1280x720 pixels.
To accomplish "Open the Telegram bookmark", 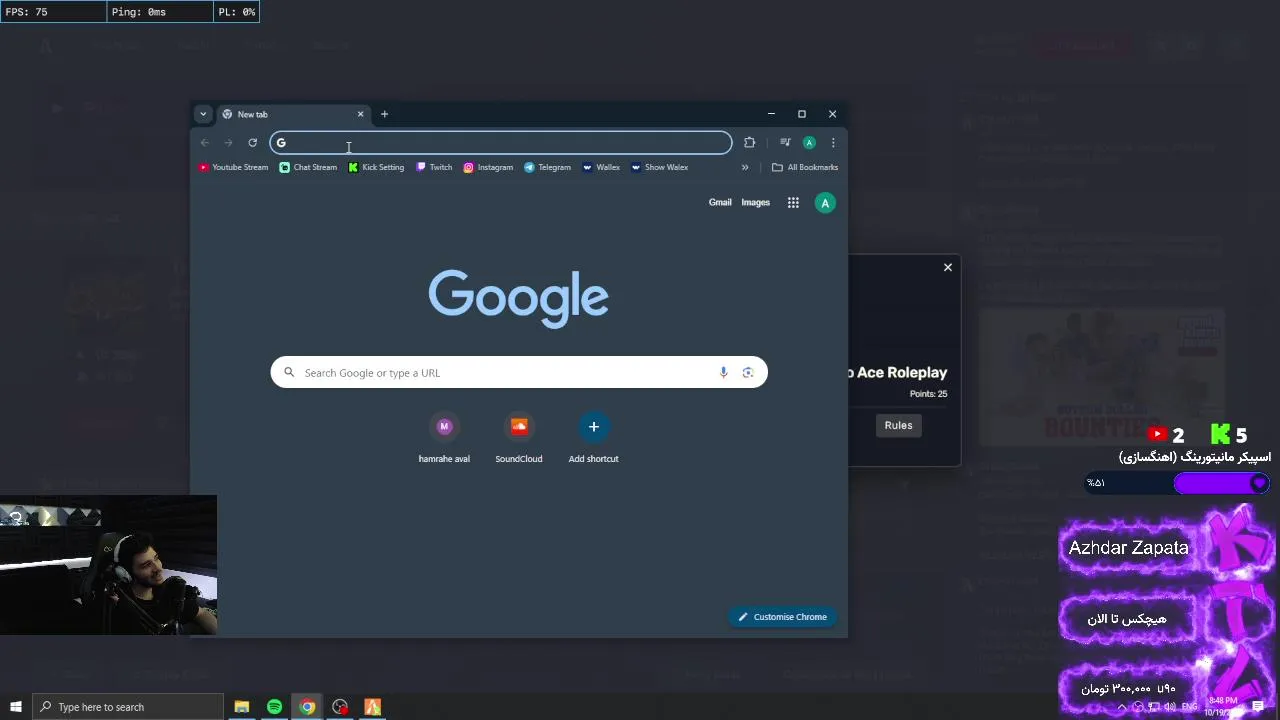I will click(x=547, y=167).
